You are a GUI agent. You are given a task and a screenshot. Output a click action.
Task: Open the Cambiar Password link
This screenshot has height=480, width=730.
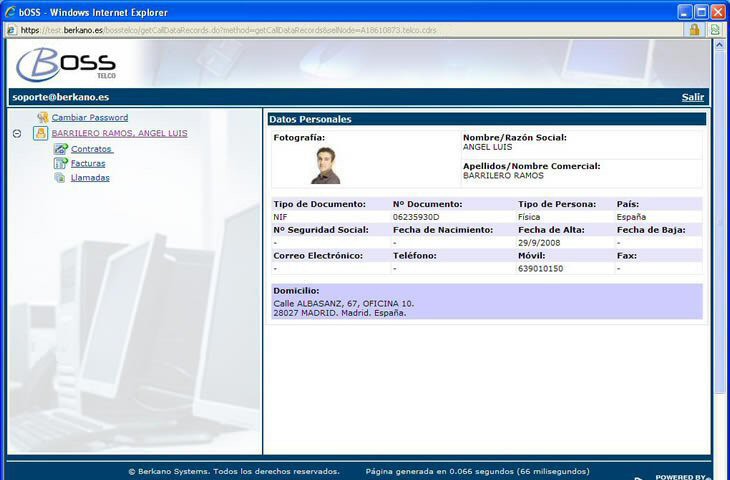click(90, 118)
